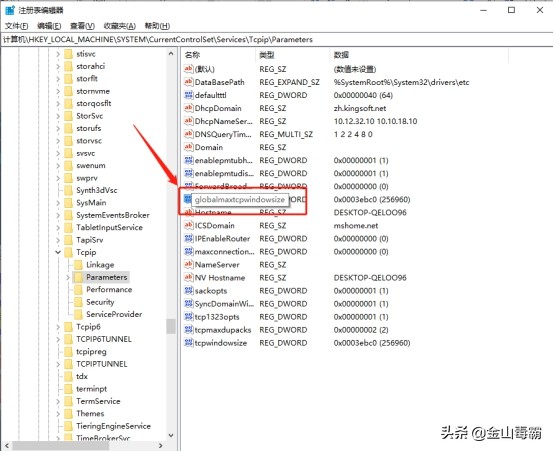Click the tcp1323opts DWORD icon
The height and width of the screenshot is (452, 554).
click(189, 317)
